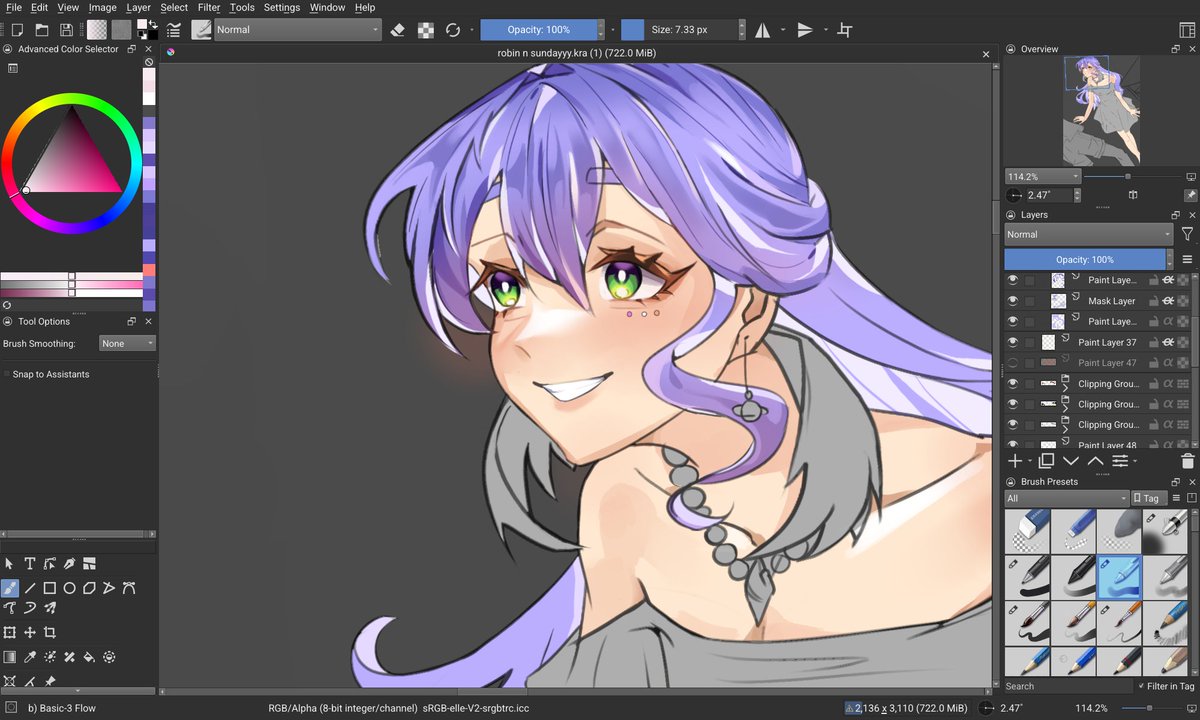
Task: Open reload preset dropdown arrow
Action: coord(471,30)
